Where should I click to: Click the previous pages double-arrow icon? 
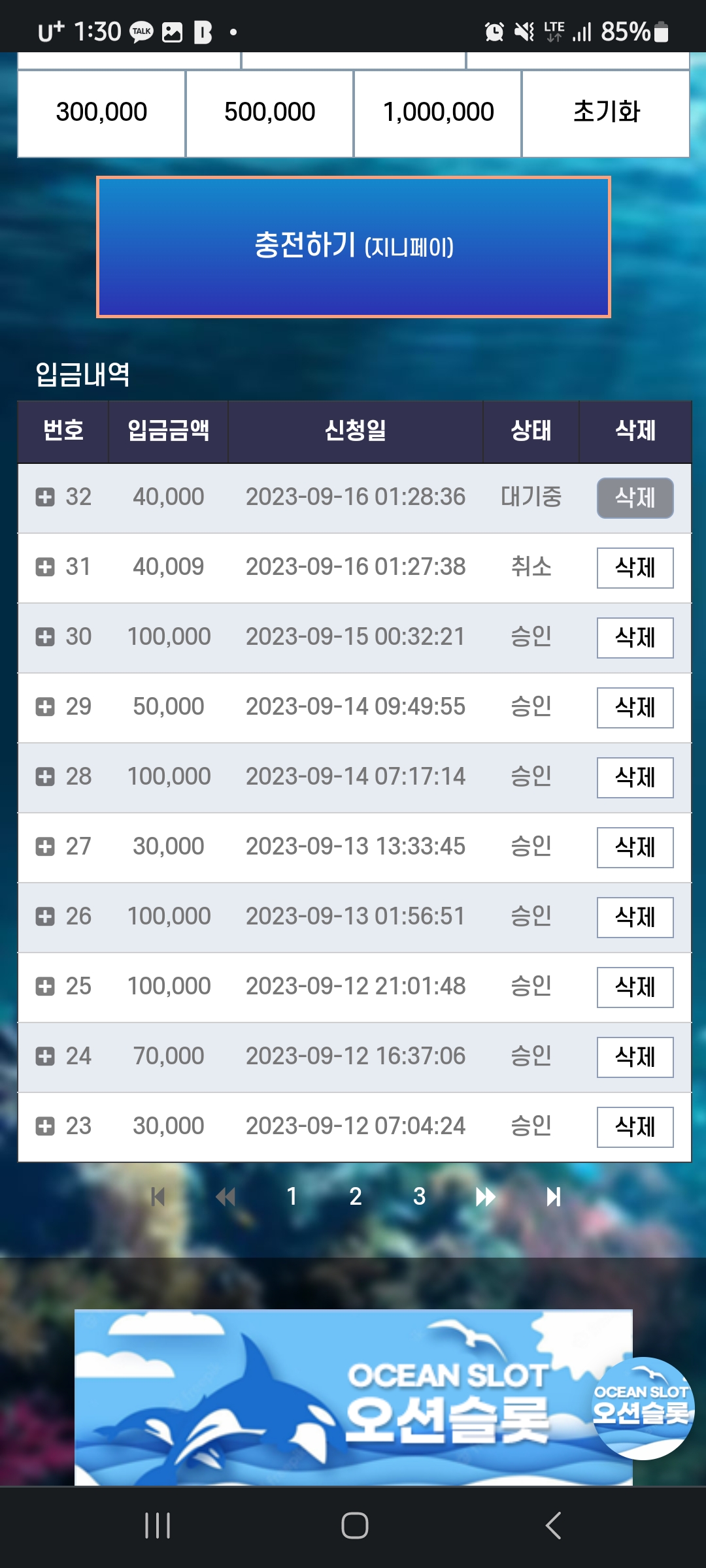click(226, 1197)
